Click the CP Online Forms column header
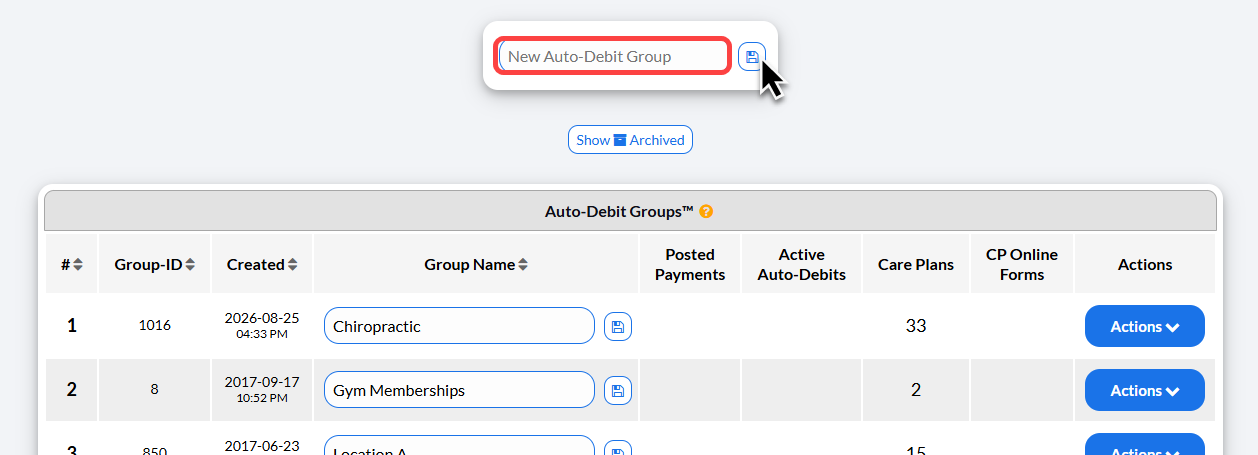The height and width of the screenshot is (455, 1258). point(1022,265)
